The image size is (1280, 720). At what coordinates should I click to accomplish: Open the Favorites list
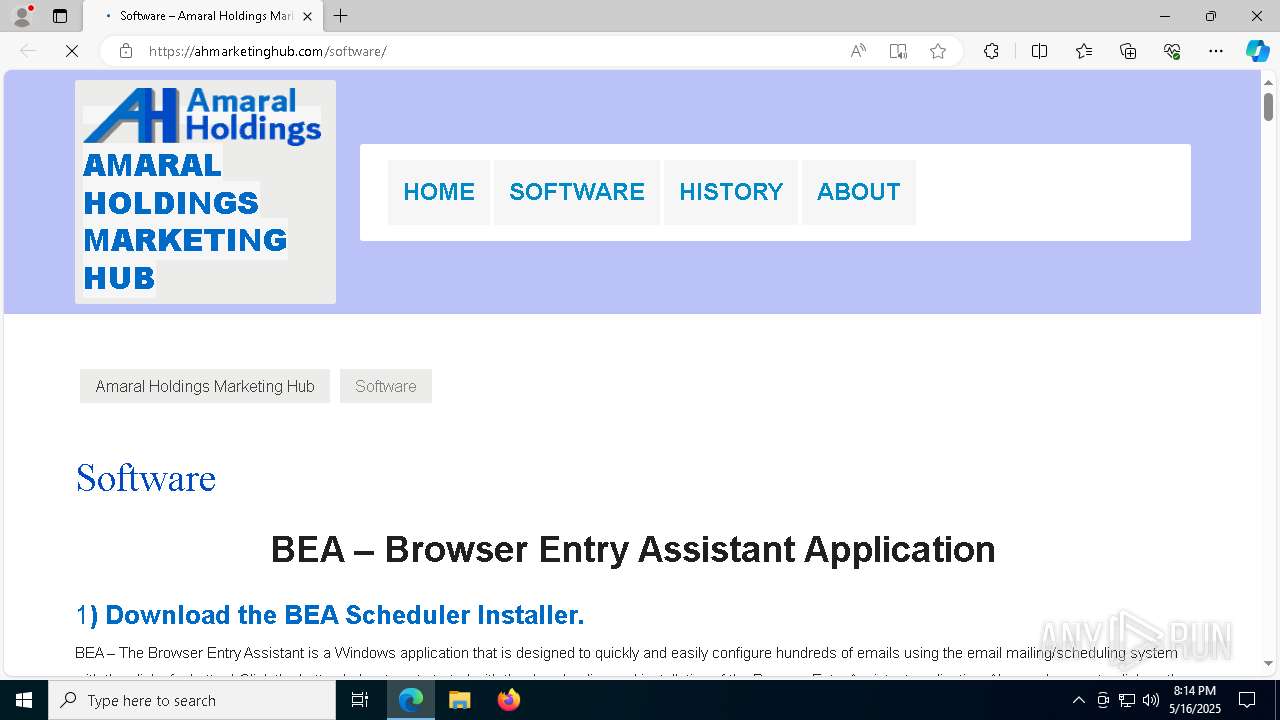pos(1084,51)
